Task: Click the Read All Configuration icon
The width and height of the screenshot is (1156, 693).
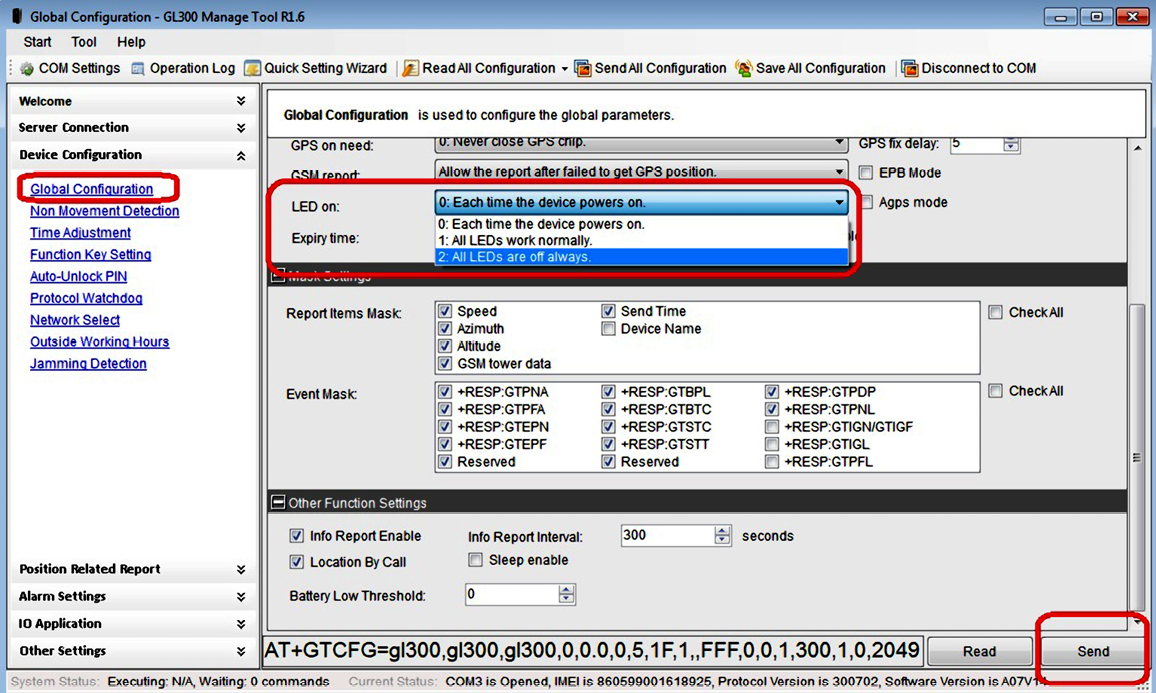Action: click(411, 69)
